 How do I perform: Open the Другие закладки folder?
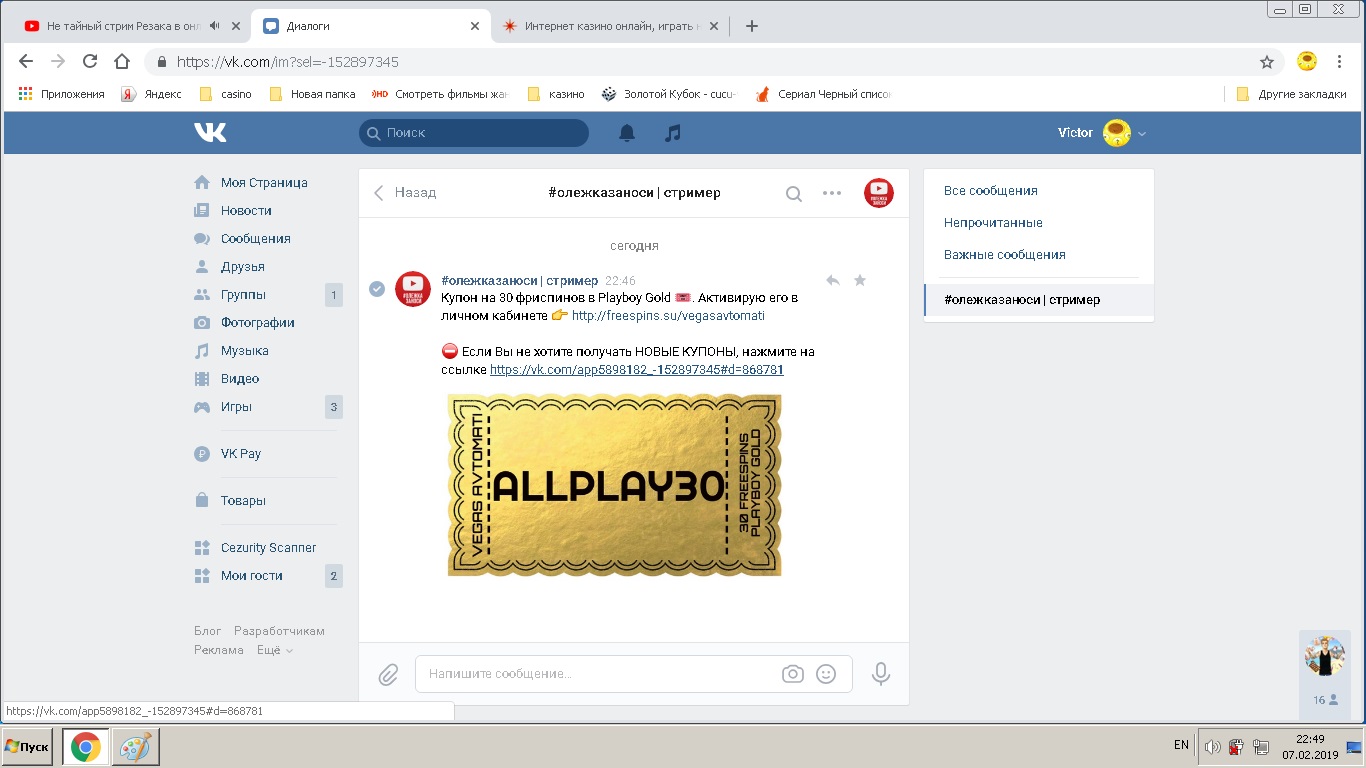click(1292, 94)
